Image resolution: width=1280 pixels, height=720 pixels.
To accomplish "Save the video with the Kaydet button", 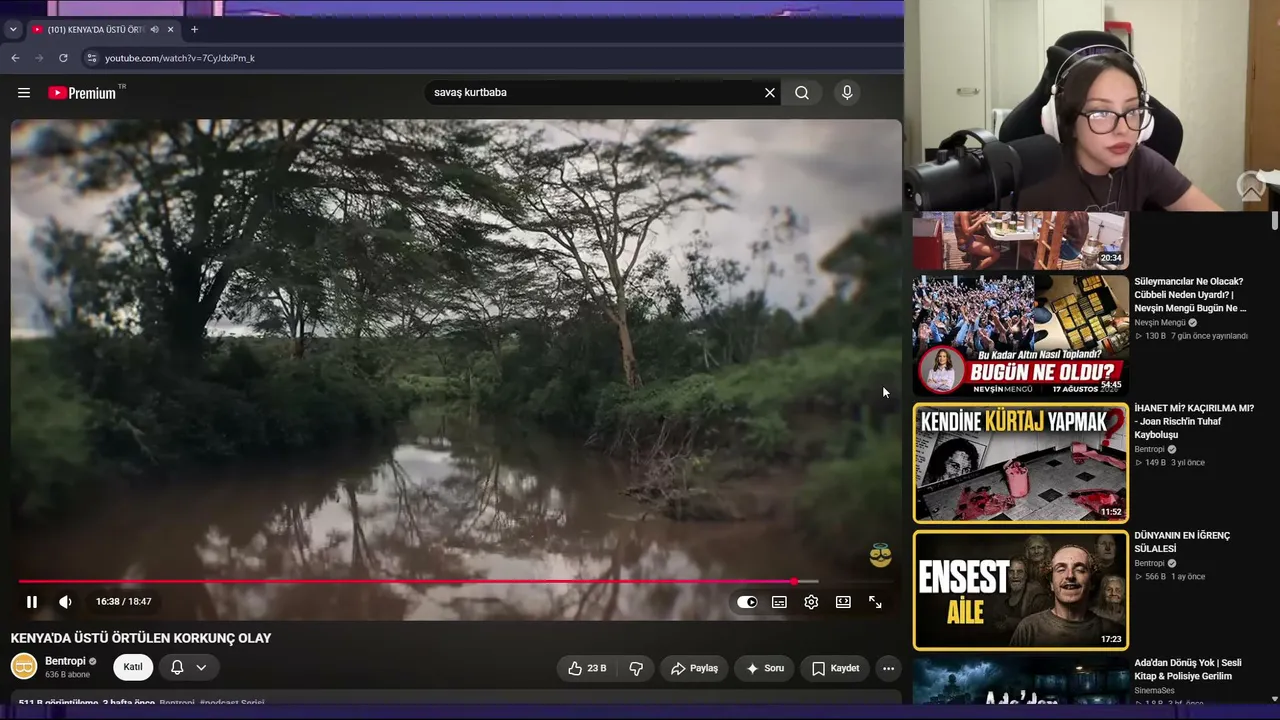I will point(835,668).
